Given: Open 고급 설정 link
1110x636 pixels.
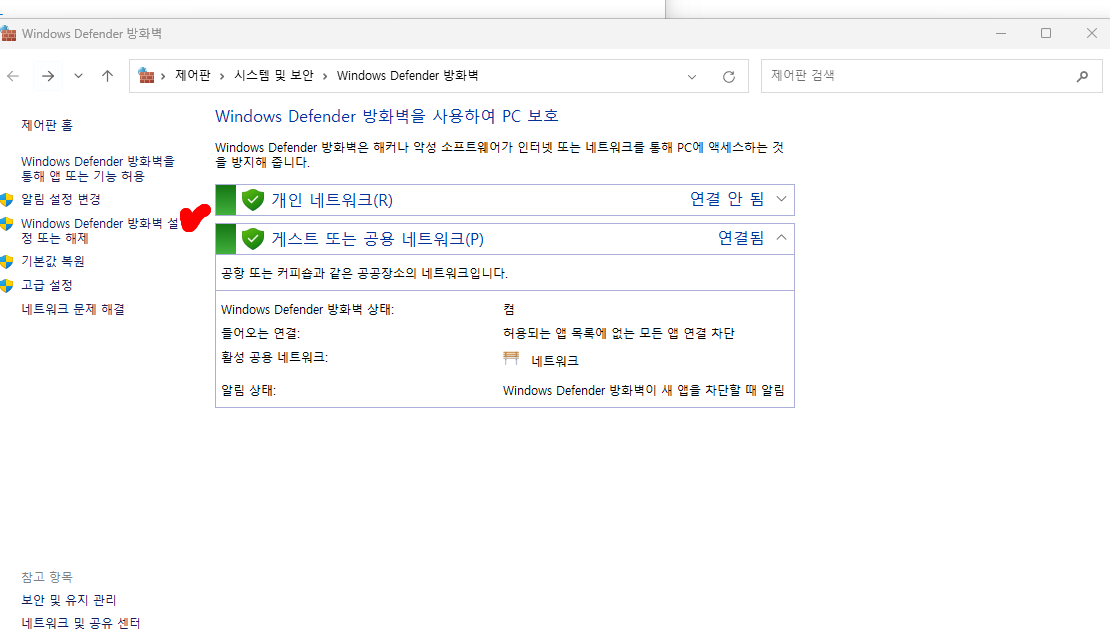Looking at the screenshot, I should tap(47, 285).
